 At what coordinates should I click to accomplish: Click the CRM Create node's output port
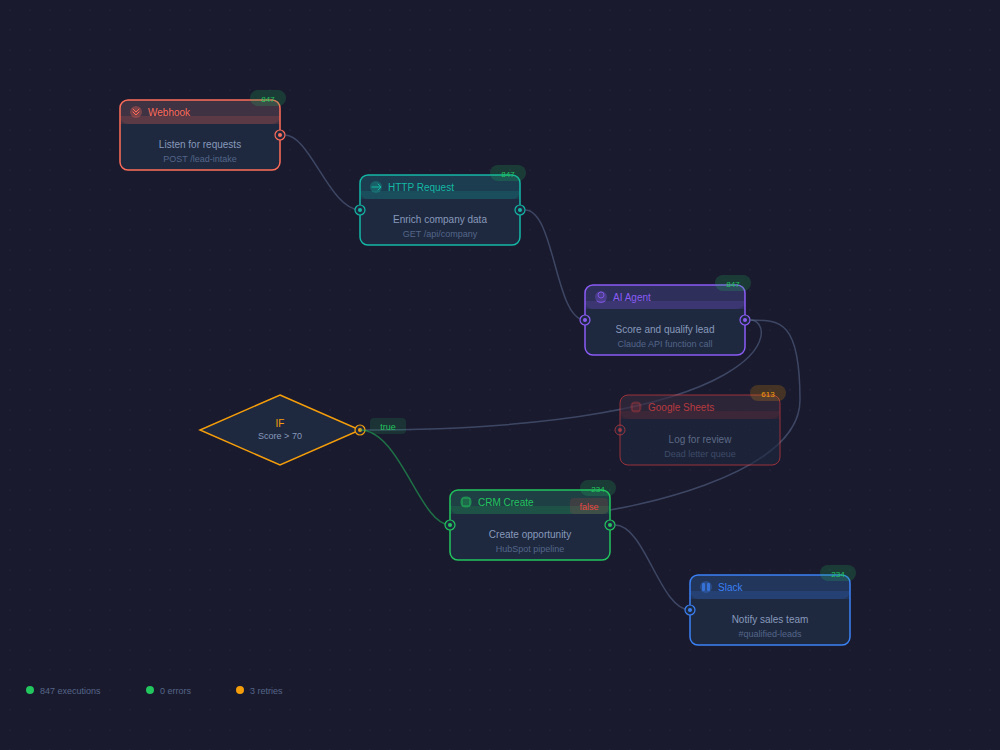(610, 525)
